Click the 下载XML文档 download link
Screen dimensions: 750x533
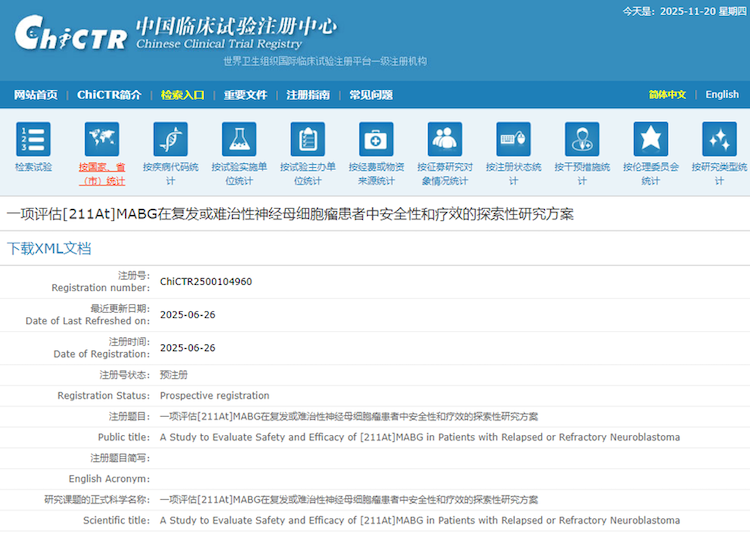[49, 248]
